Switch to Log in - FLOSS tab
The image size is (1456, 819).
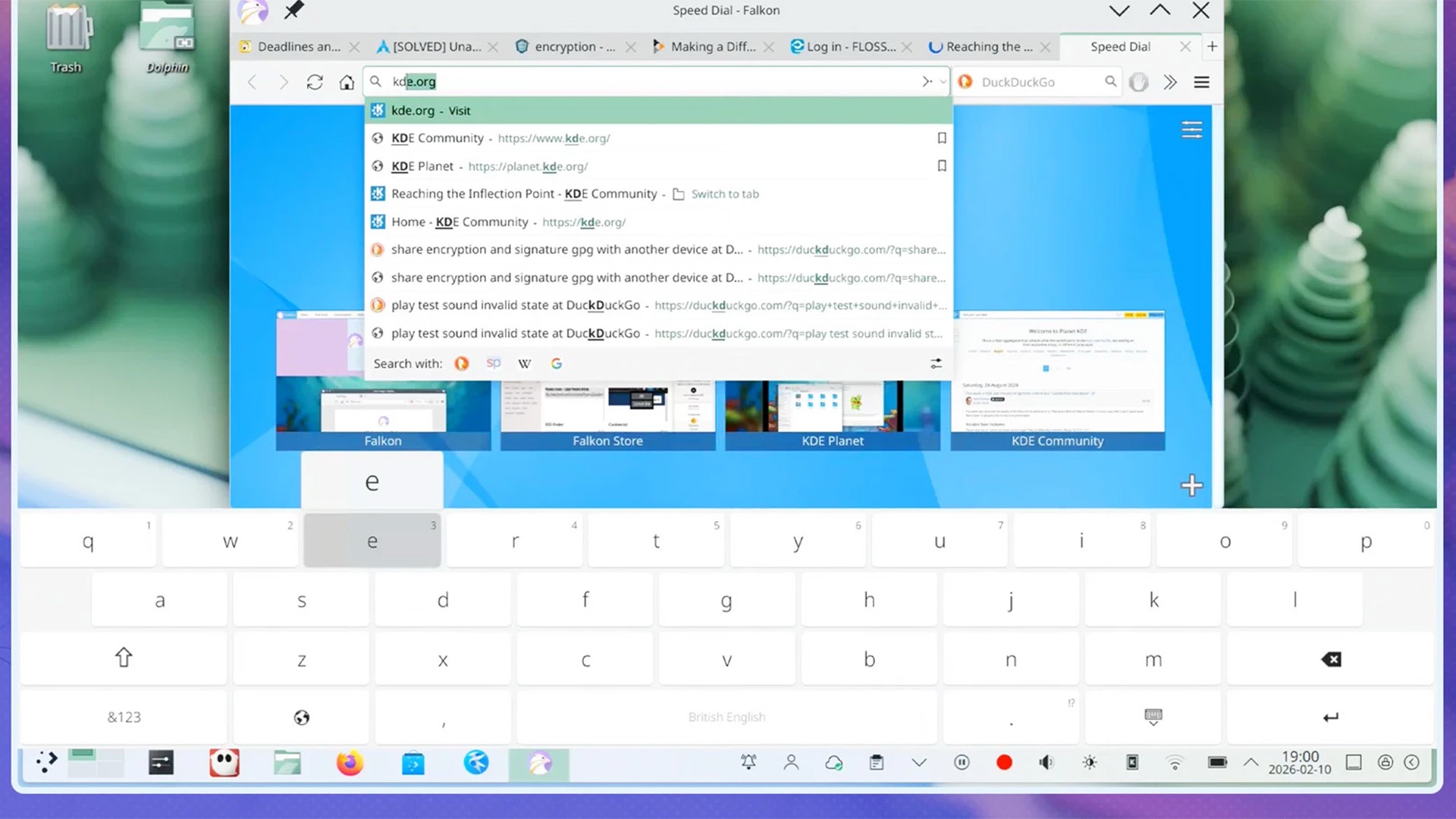849,47
